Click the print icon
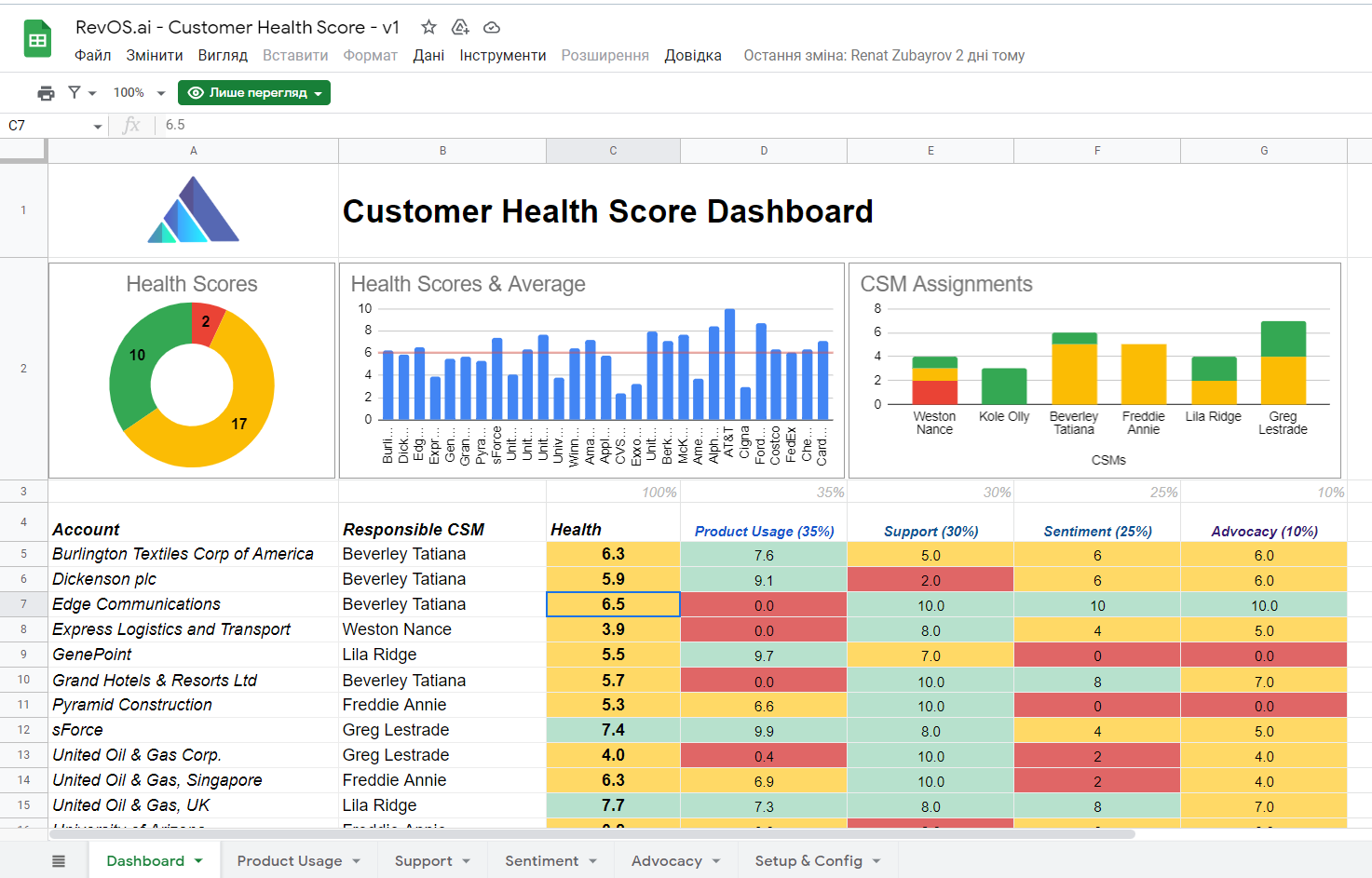This screenshot has width=1372, height=878. pyautogui.click(x=46, y=93)
